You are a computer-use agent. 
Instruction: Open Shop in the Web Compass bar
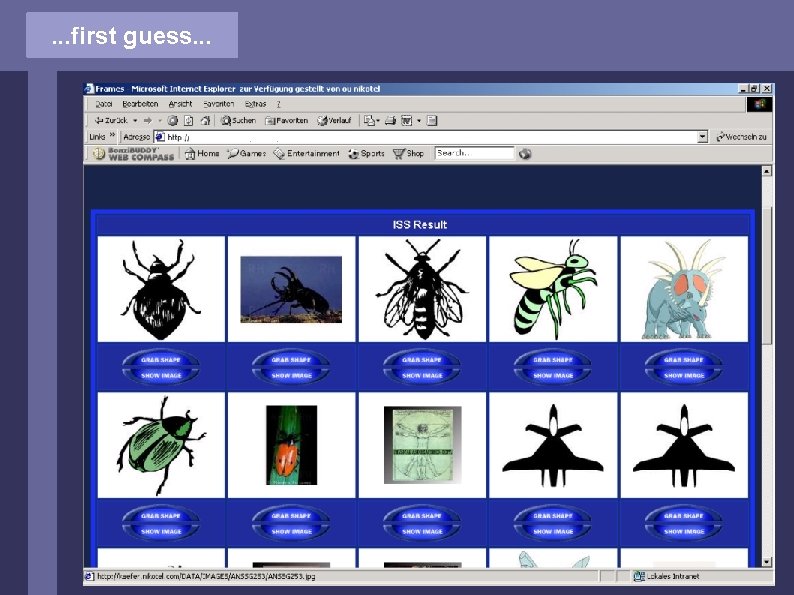408,153
